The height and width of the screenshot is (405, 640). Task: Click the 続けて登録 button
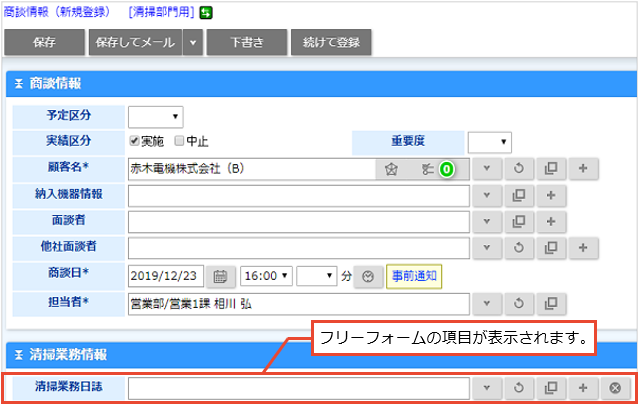[x=331, y=42]
